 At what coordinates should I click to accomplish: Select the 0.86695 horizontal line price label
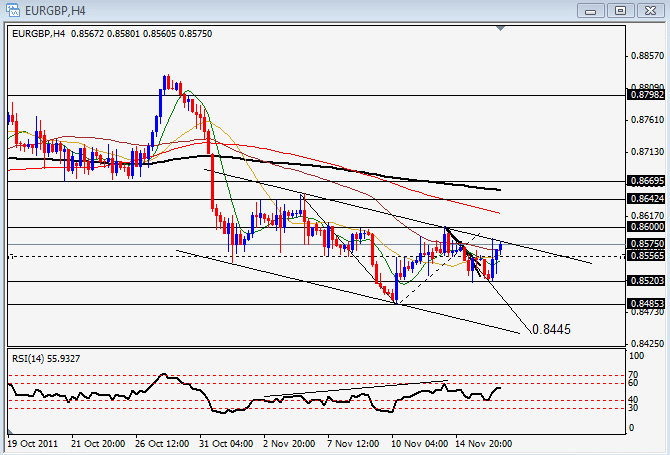(647, 181)
